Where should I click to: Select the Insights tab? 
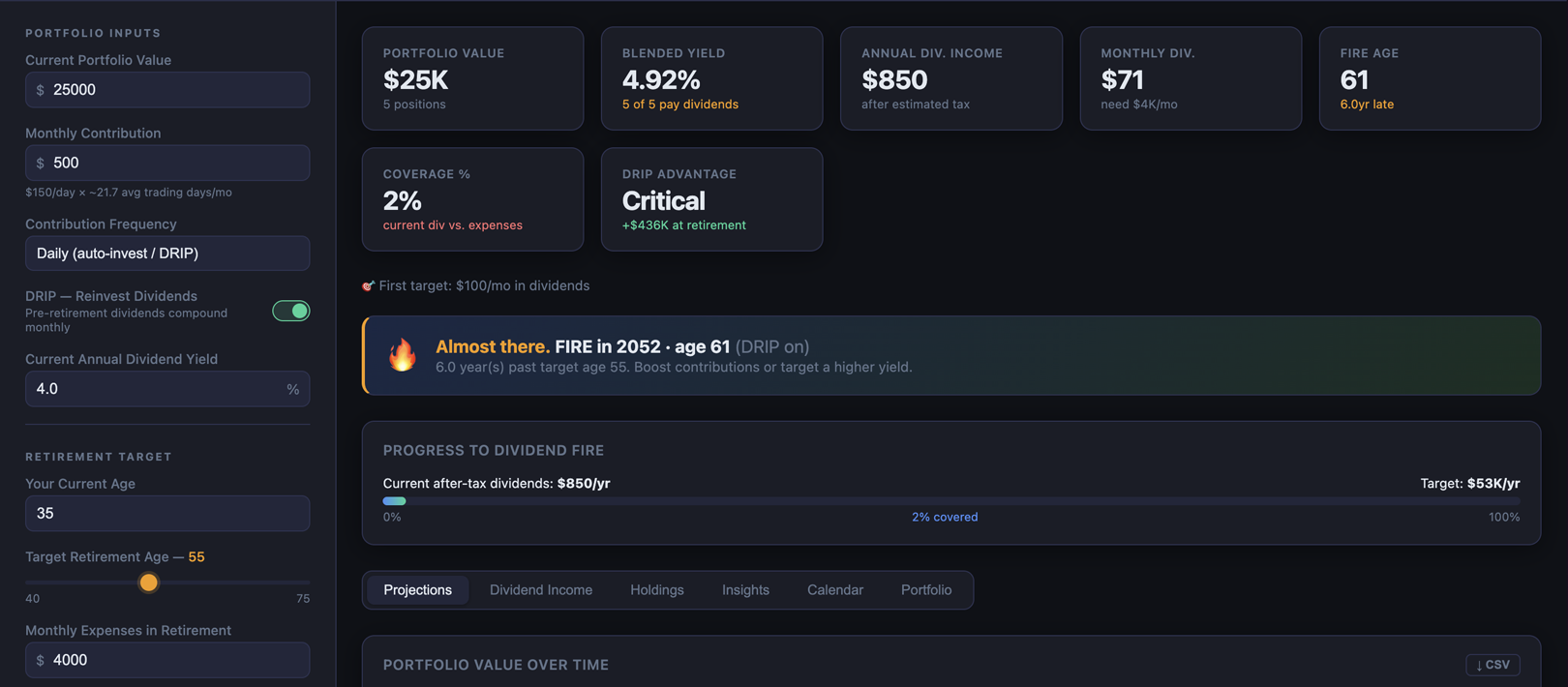[x=745, y=589]
